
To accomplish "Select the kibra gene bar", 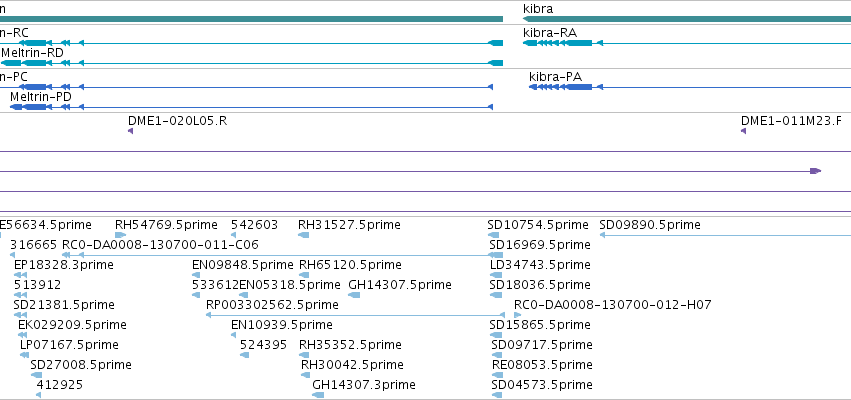I will coord(687,19).
